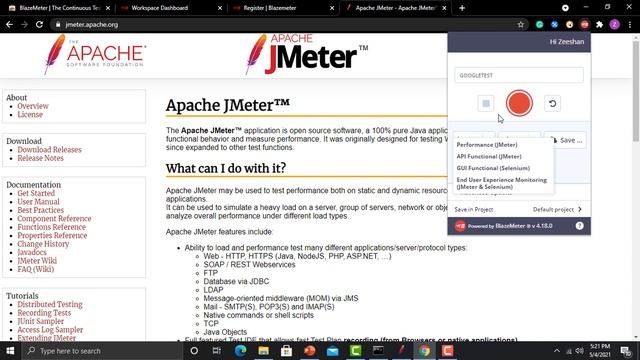Screen dimensions: 640x360
Task: Click the blue extension icon in toolbar
Action: click(x=554, y=24)
